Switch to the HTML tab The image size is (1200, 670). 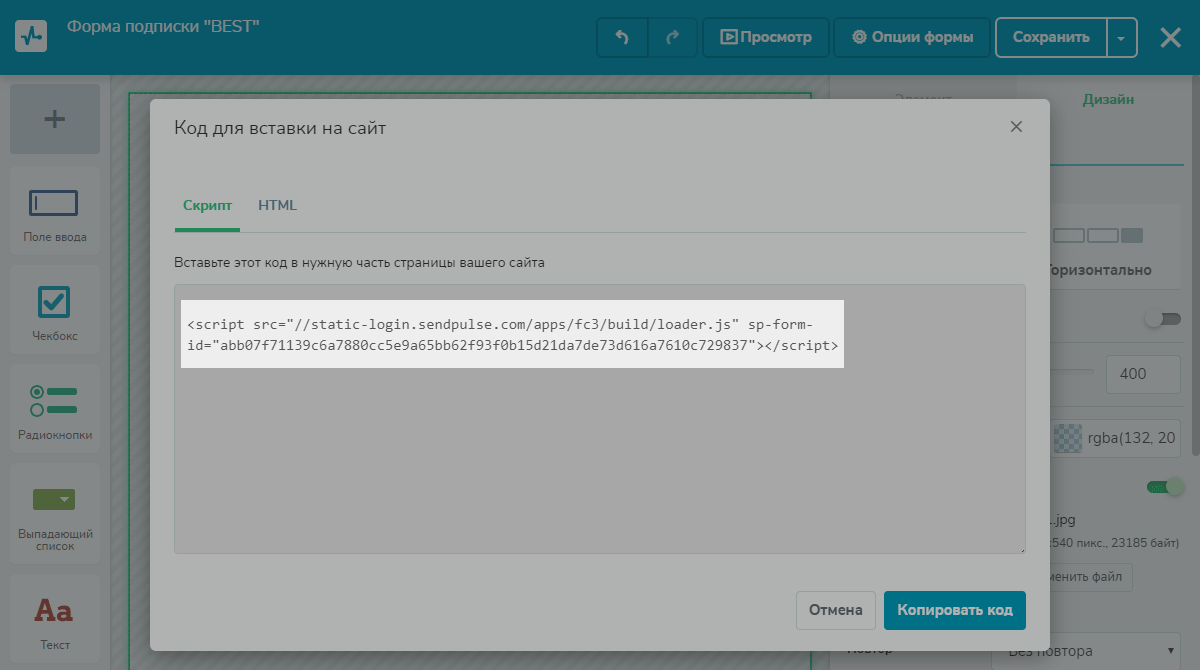click(x=277, y=206)
